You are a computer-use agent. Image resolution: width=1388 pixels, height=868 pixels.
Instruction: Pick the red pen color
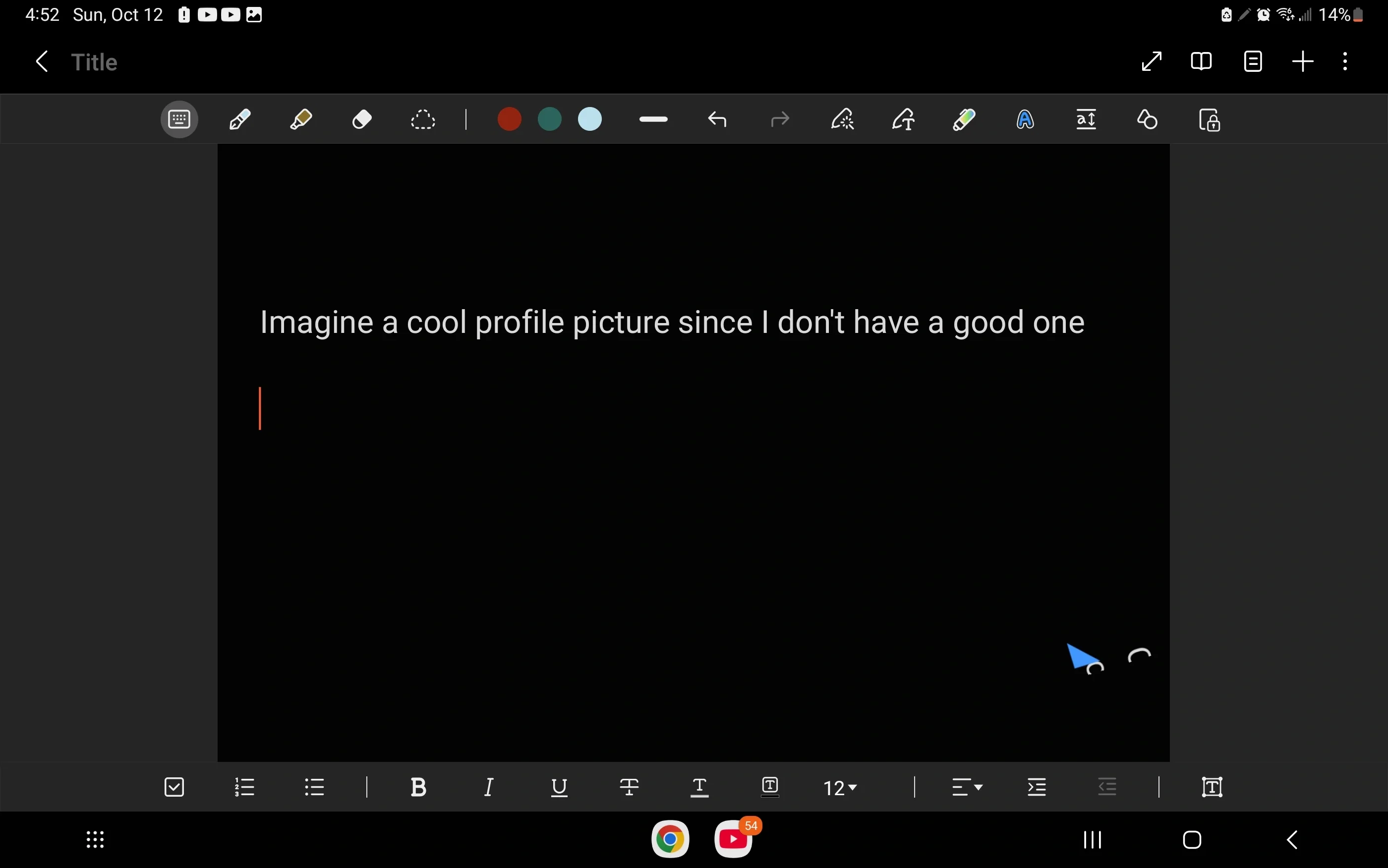510,119
